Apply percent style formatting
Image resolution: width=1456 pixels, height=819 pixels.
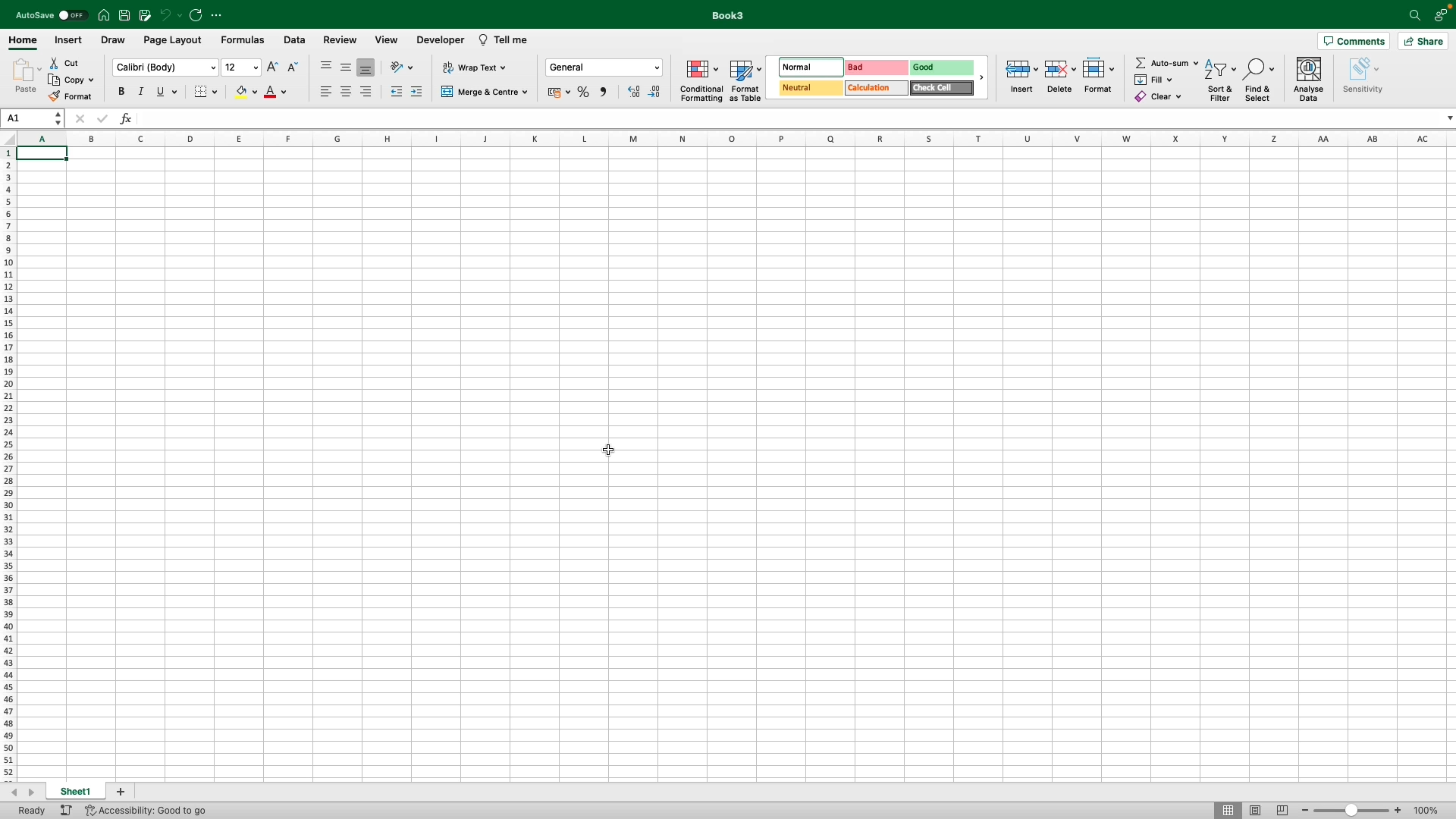tap(582, 92)
